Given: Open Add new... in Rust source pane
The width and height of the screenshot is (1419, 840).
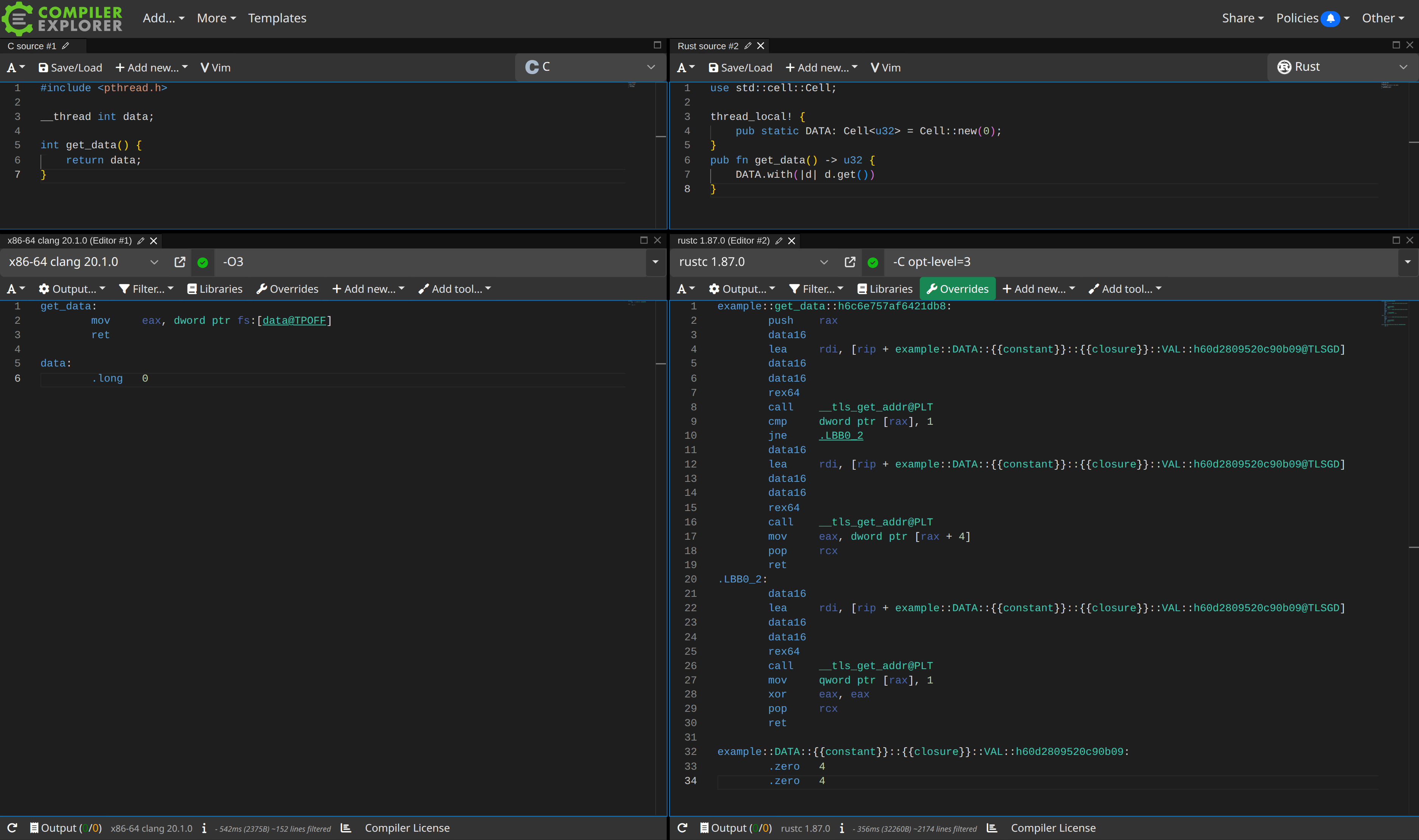Looking at the screenshot, I should pos(822,68).
